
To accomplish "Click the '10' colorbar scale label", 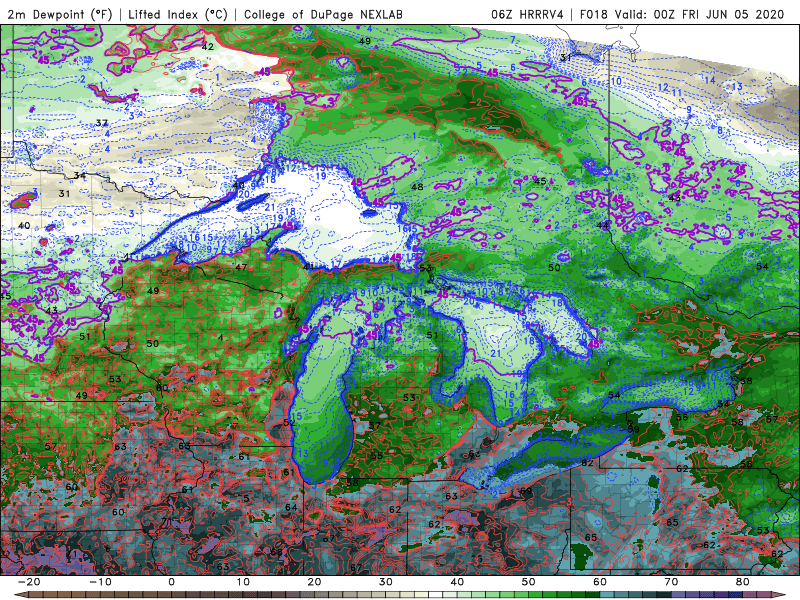I will point(243,582).
